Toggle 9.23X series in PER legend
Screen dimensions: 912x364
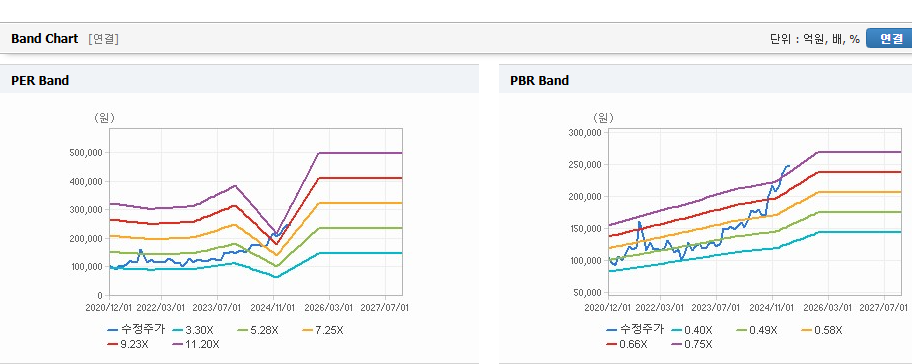click(128, 344)
